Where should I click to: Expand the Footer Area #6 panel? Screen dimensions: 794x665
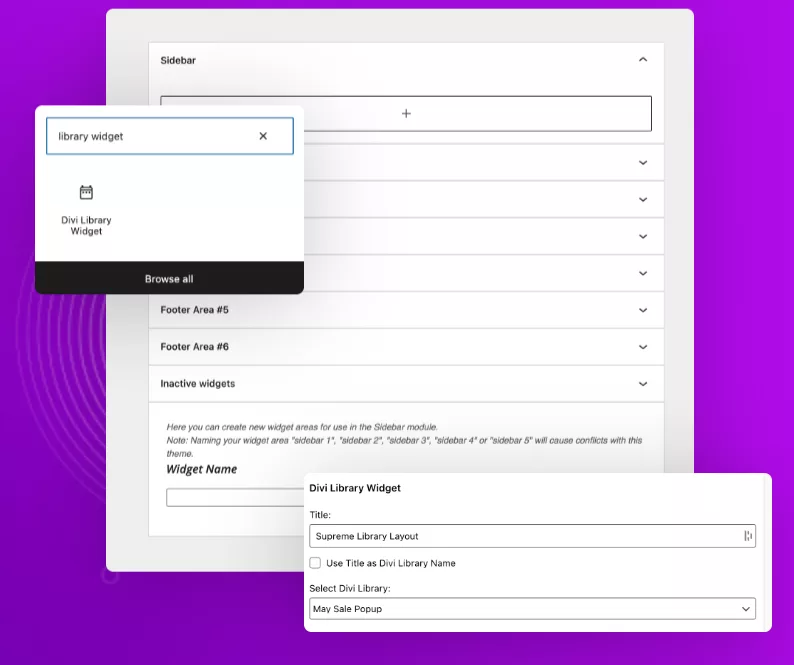(x=643, y=347)
